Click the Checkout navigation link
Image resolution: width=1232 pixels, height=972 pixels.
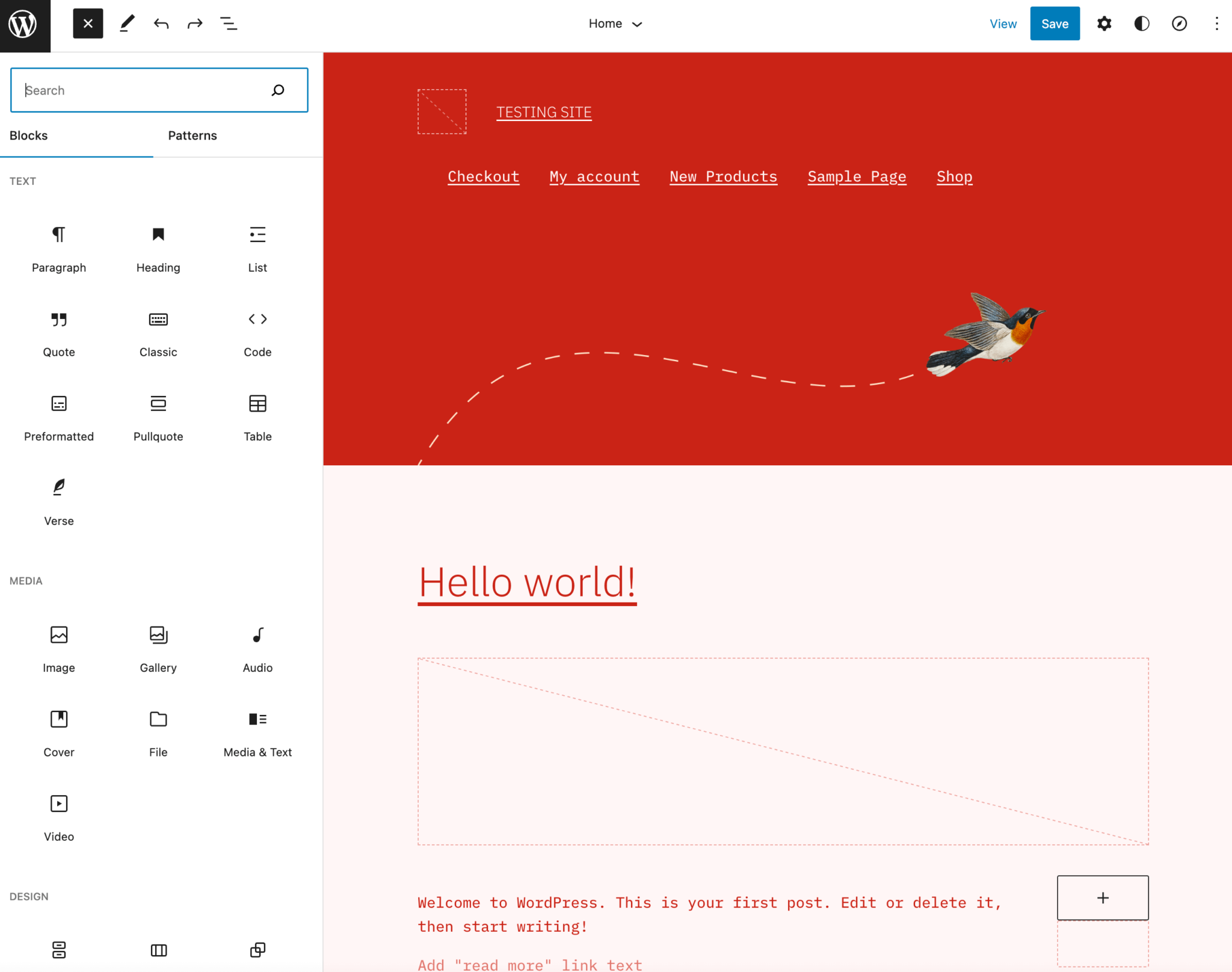(x=483, y=176)
